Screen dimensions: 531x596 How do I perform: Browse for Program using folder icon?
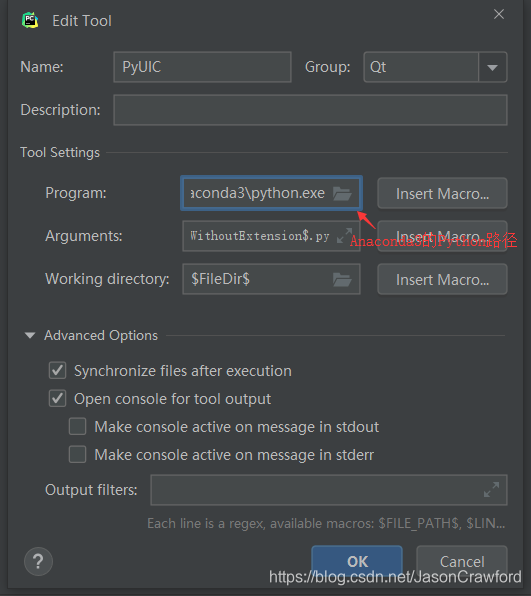342,193
